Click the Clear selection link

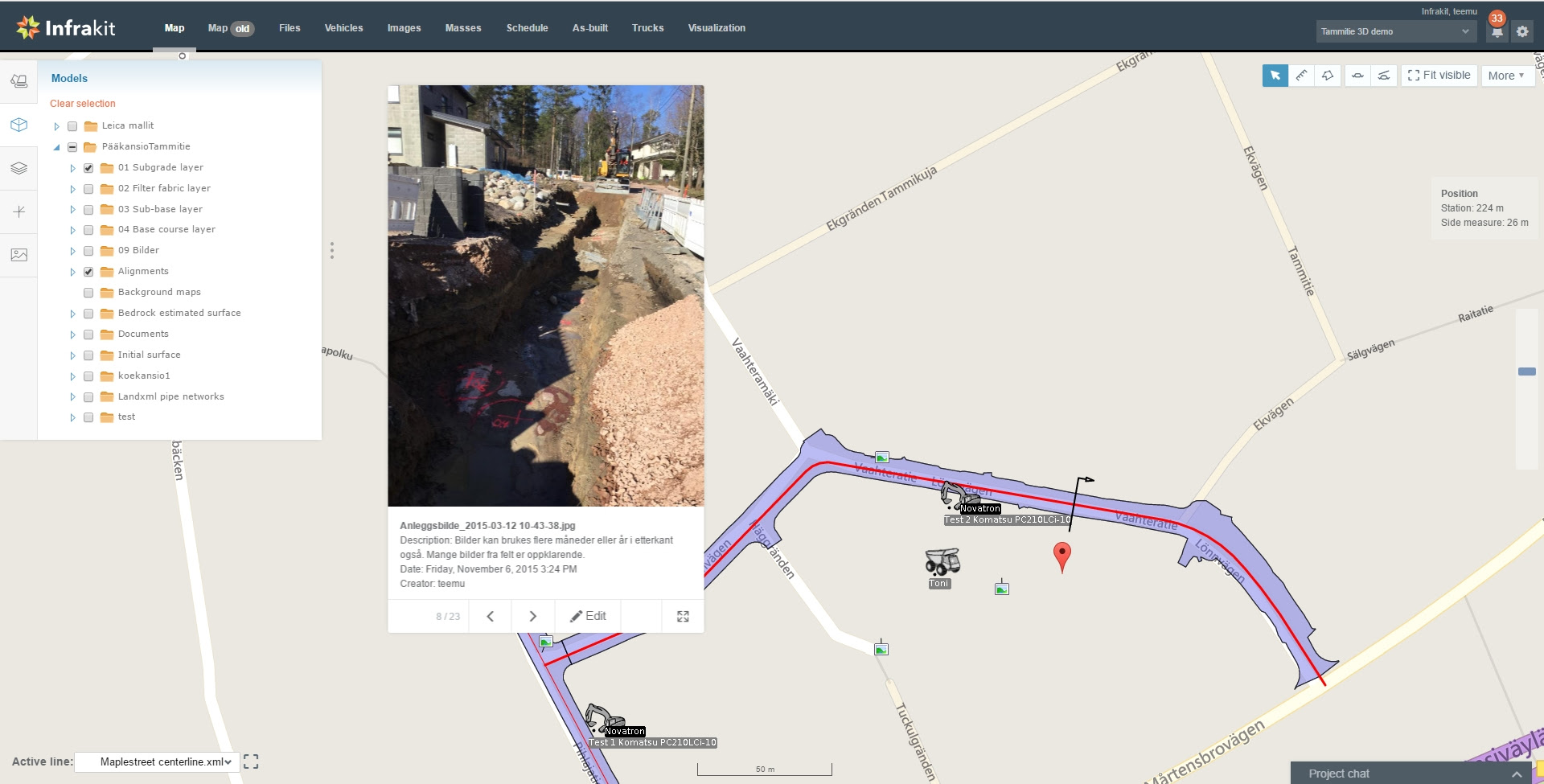point(83,104)
